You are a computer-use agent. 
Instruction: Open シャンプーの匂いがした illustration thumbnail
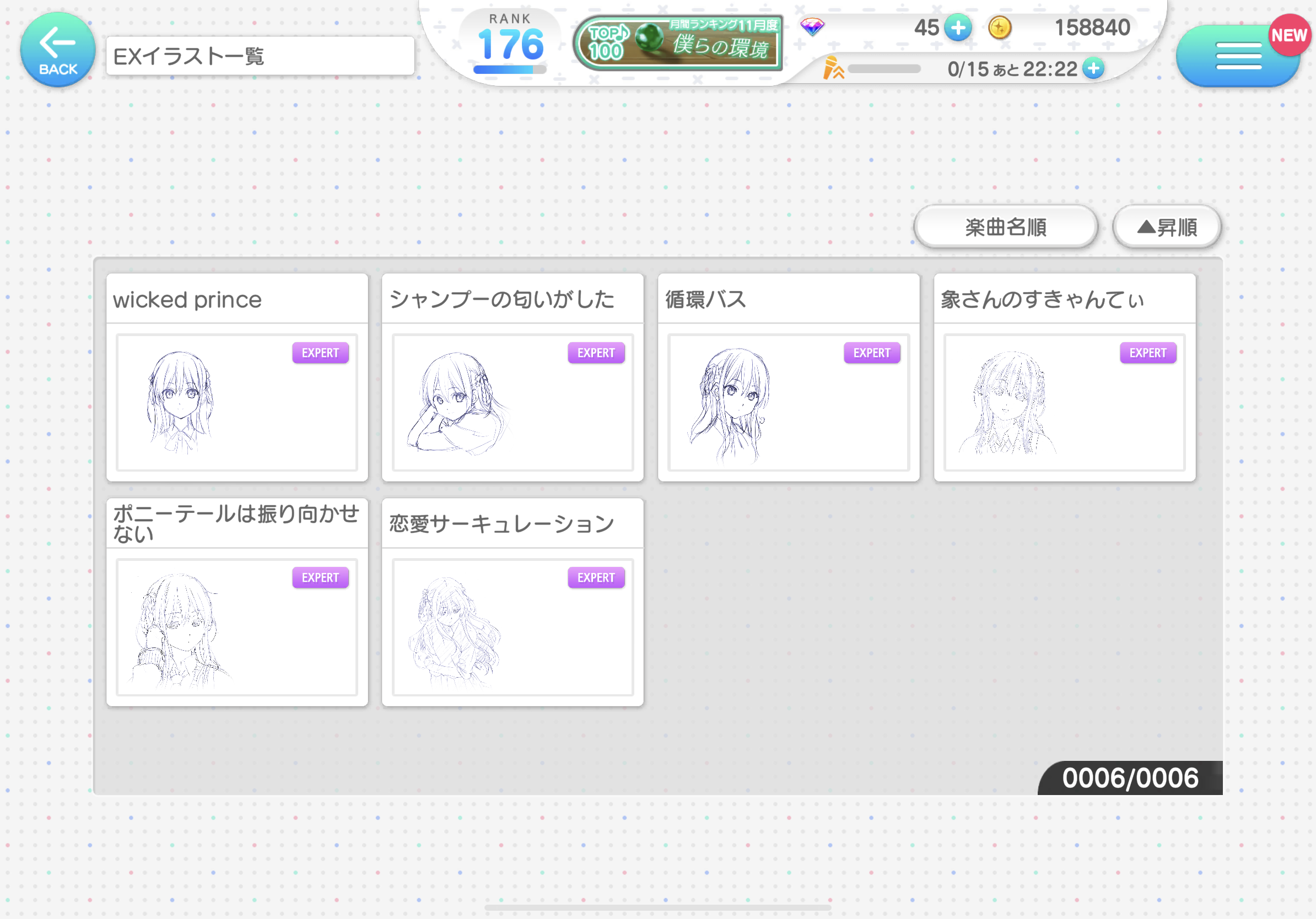513,402
